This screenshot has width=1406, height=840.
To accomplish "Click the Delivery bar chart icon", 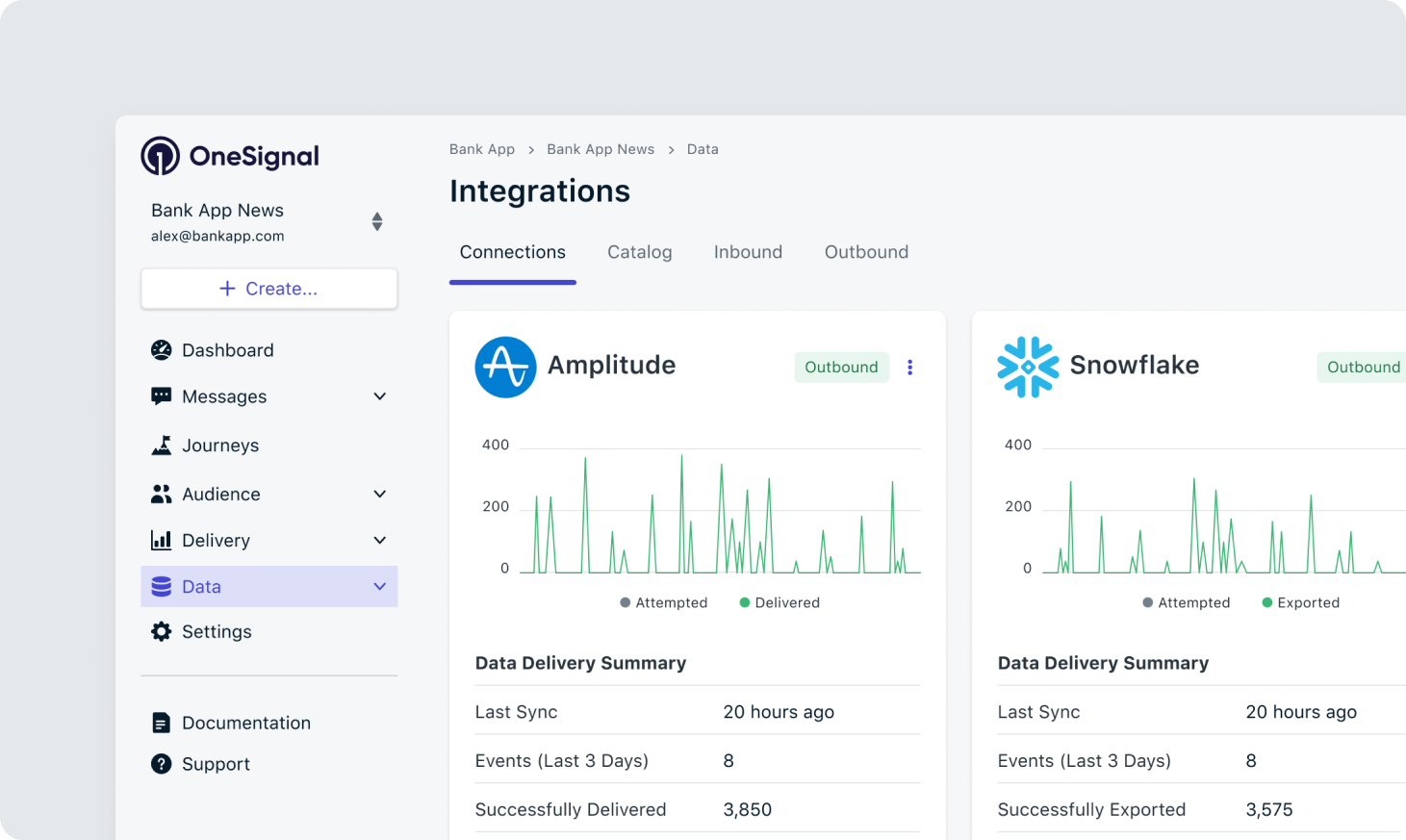I will point(162,540).
